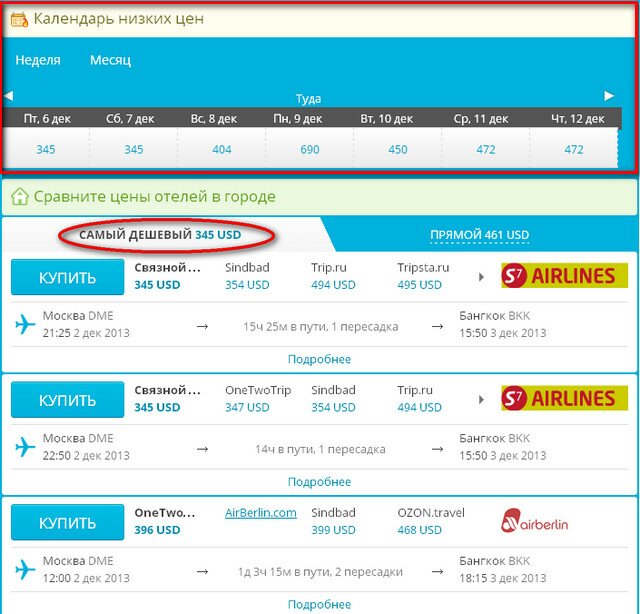
Task: Click 14ч в пути, 1 пересадка text
Action: 320,449
